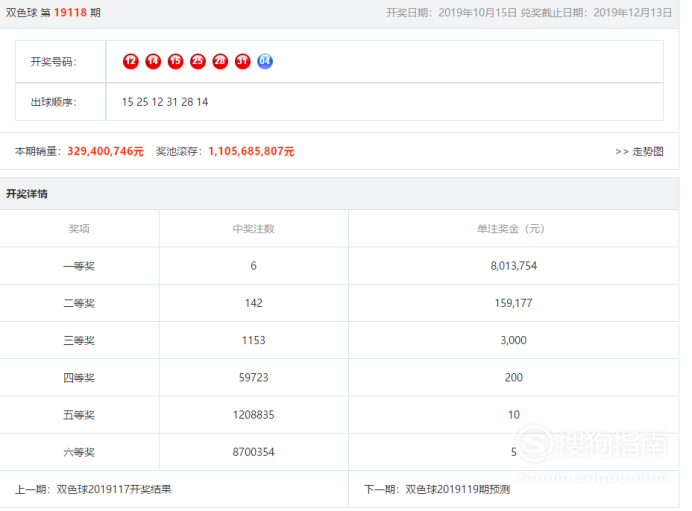Viewport: 692px width, 511px height.
Task: Click the 开奖号码 label
Action: pos(53,62)
